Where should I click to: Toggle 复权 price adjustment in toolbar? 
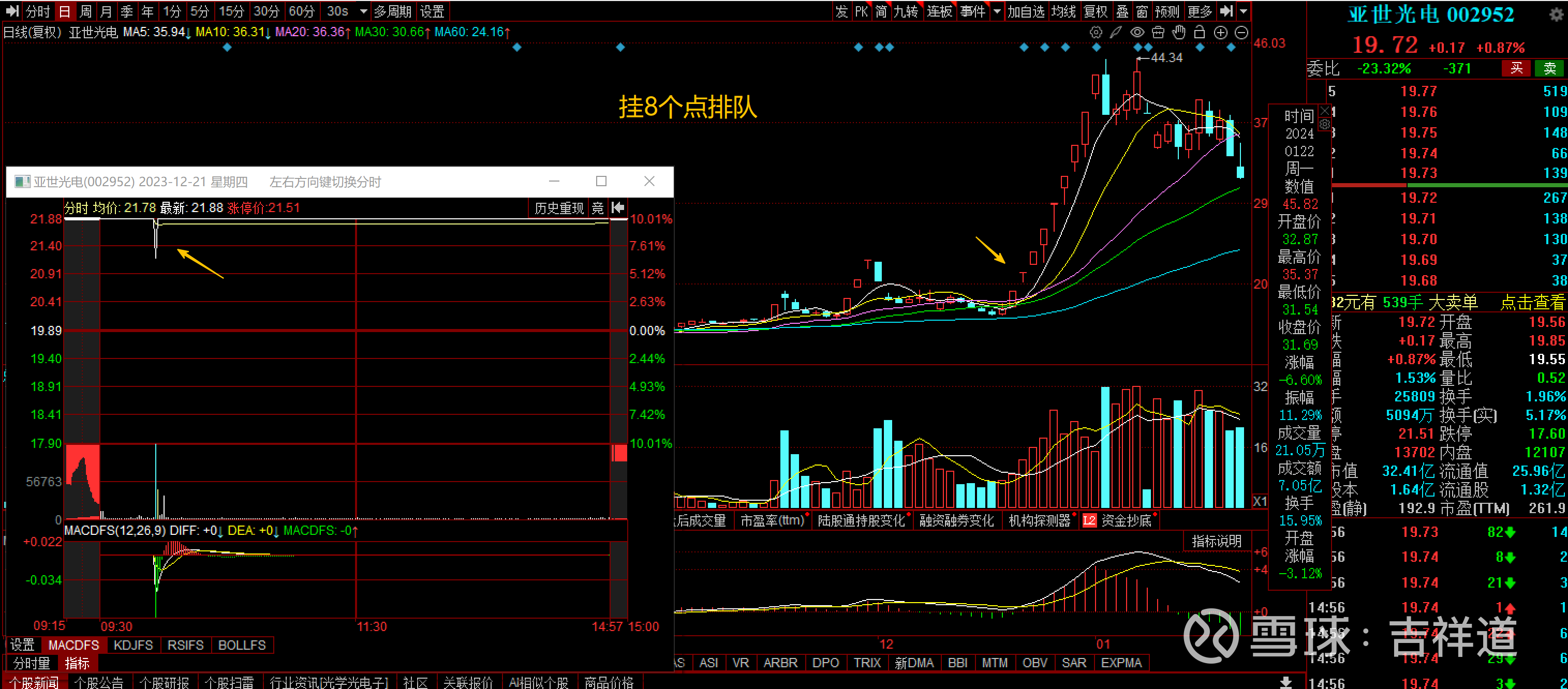(x=1095, y=11)
